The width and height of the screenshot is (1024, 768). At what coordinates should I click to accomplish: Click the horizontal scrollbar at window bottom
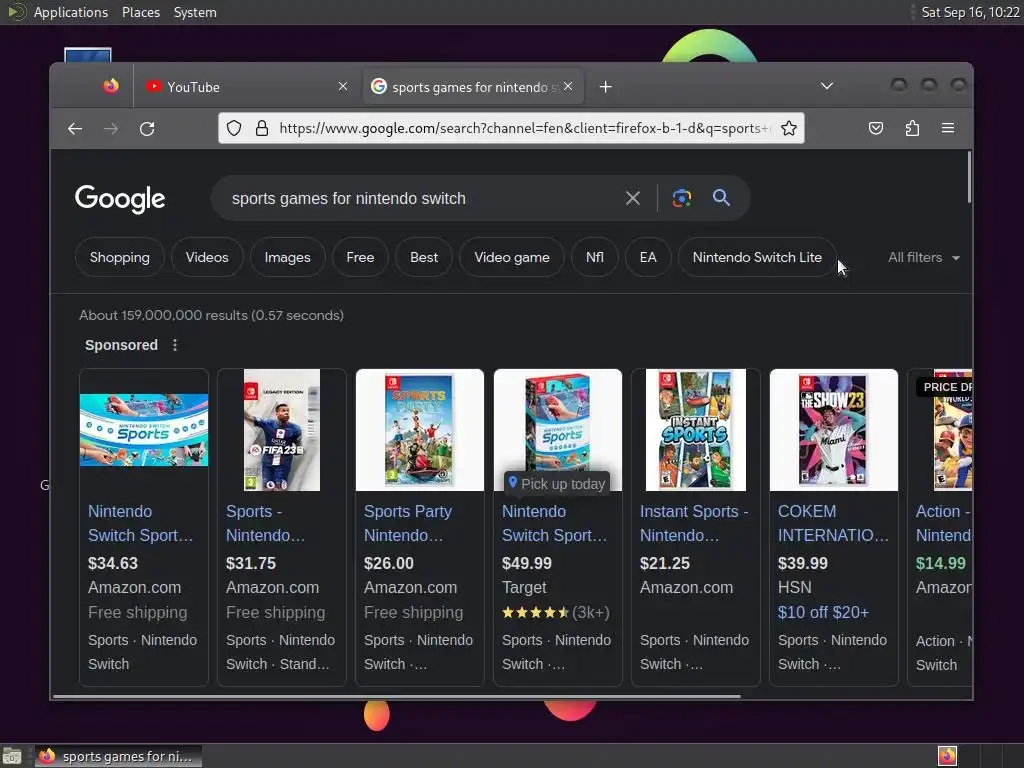(x=396, y=696)
